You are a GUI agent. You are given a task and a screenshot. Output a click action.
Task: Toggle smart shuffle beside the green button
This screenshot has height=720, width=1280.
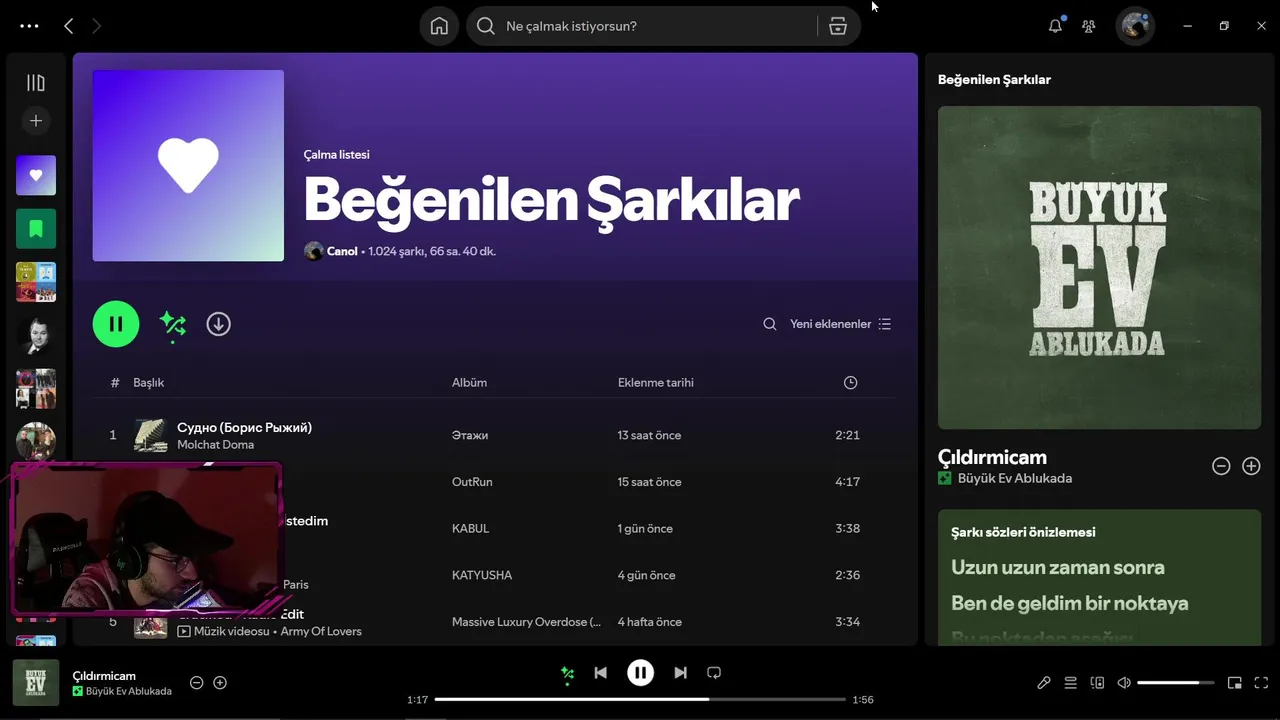(x=173, y=324)
